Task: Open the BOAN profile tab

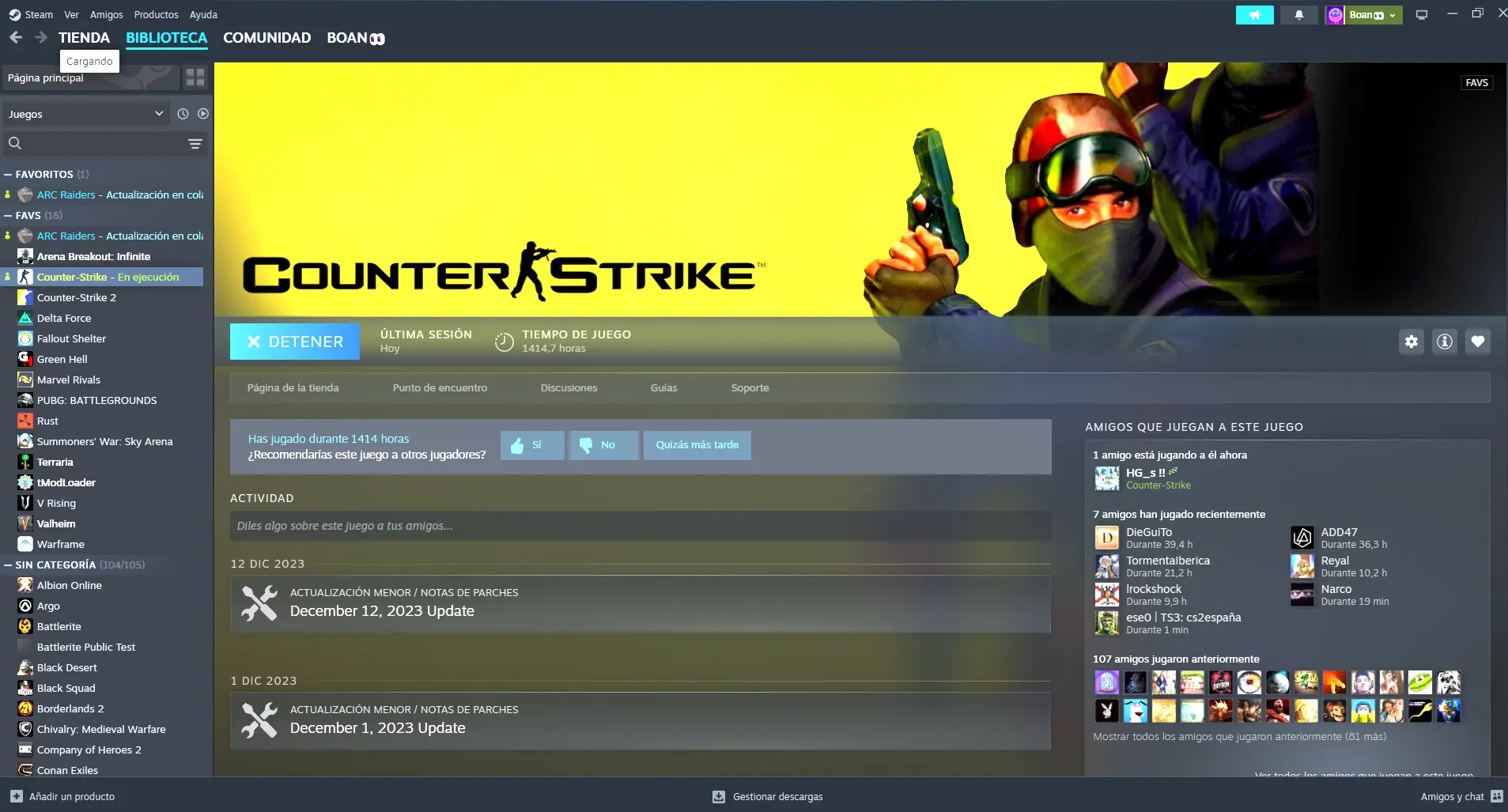Action: pyautogui.click(x=356, y=38)
